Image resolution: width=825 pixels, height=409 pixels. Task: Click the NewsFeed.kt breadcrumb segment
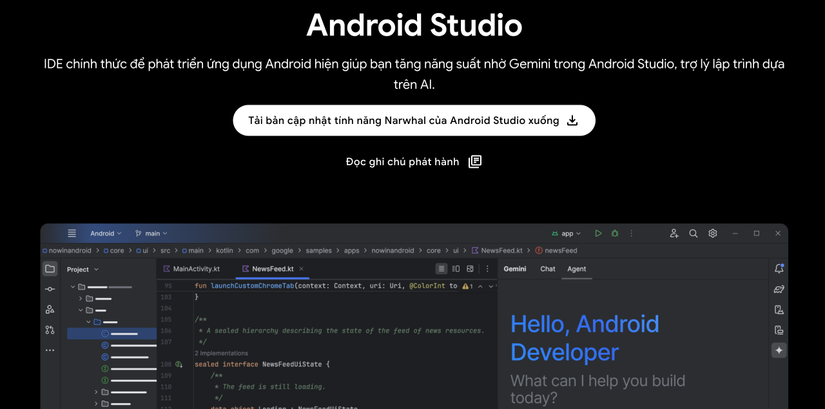pyautogui.click(x=497, y=251)
